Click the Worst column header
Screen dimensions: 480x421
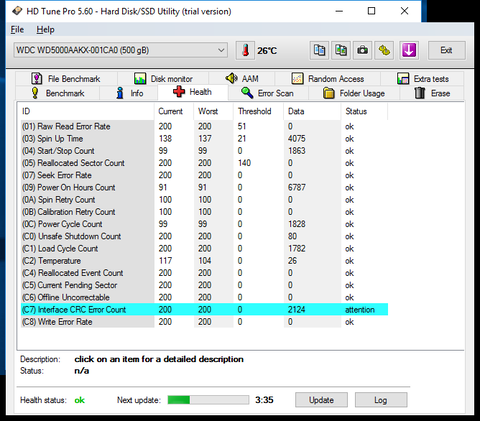213,111
